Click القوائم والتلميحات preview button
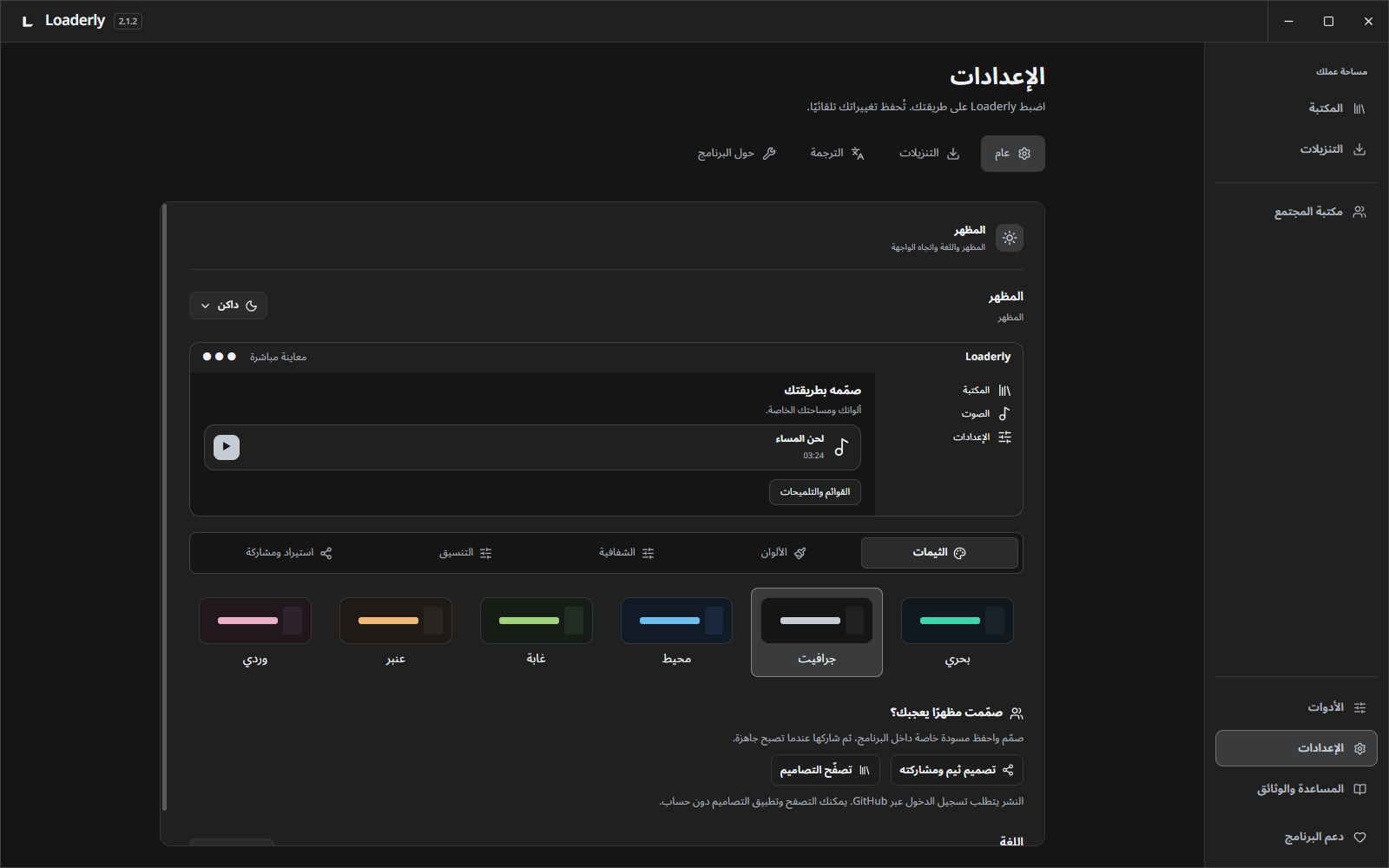 tap(815, 492)
